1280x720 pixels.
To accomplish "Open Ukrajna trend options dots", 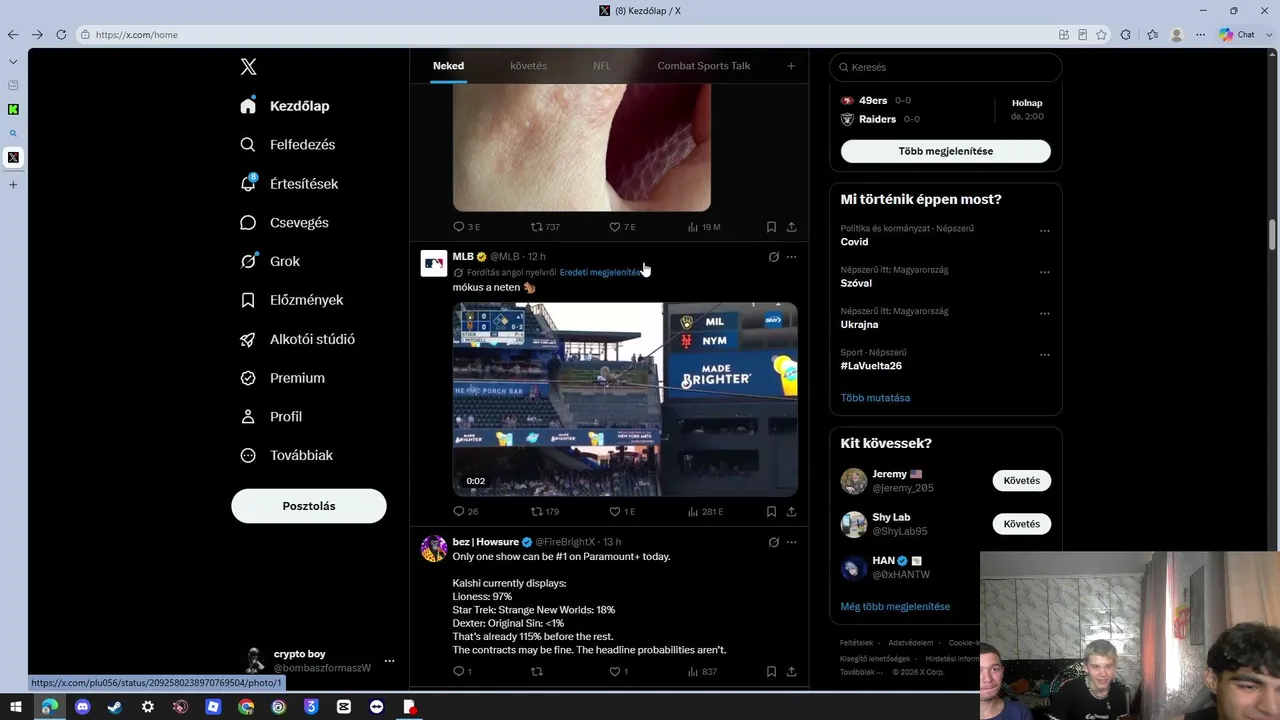I will [1044, 314].
